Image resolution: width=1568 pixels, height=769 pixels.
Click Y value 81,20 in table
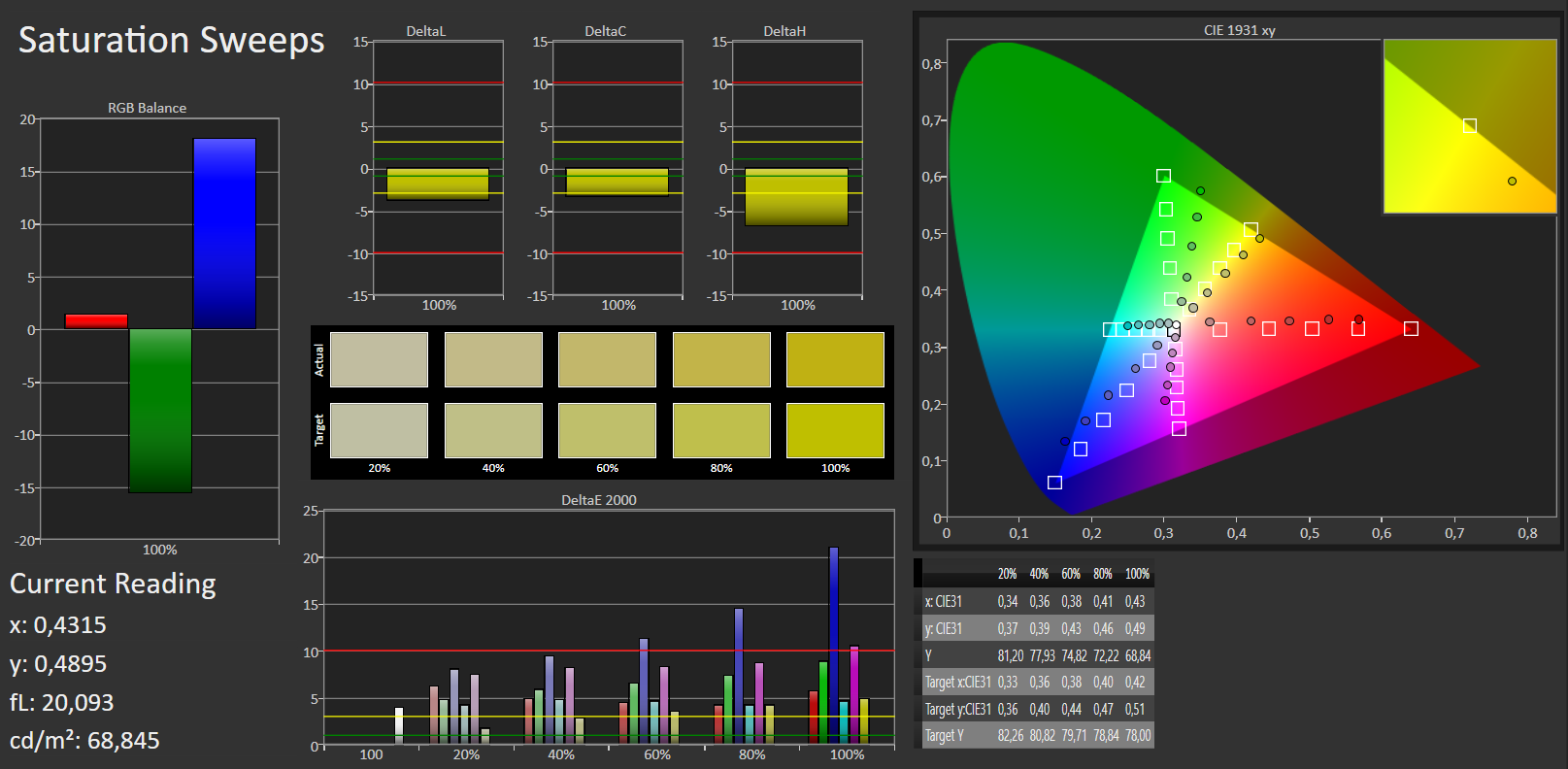1010,656
